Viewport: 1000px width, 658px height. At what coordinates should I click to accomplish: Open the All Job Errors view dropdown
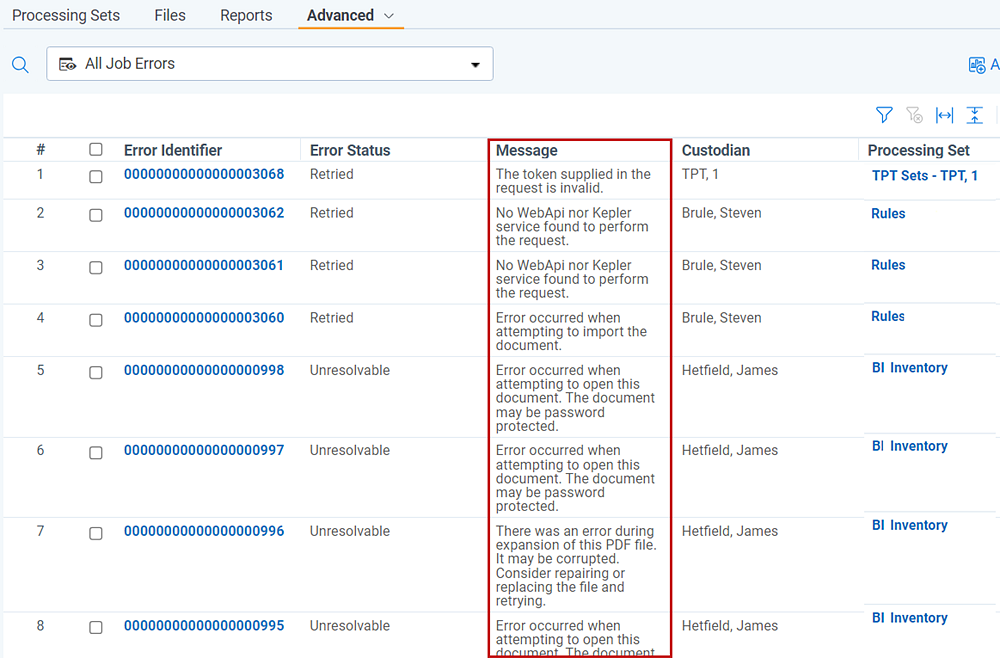[270, 64]
